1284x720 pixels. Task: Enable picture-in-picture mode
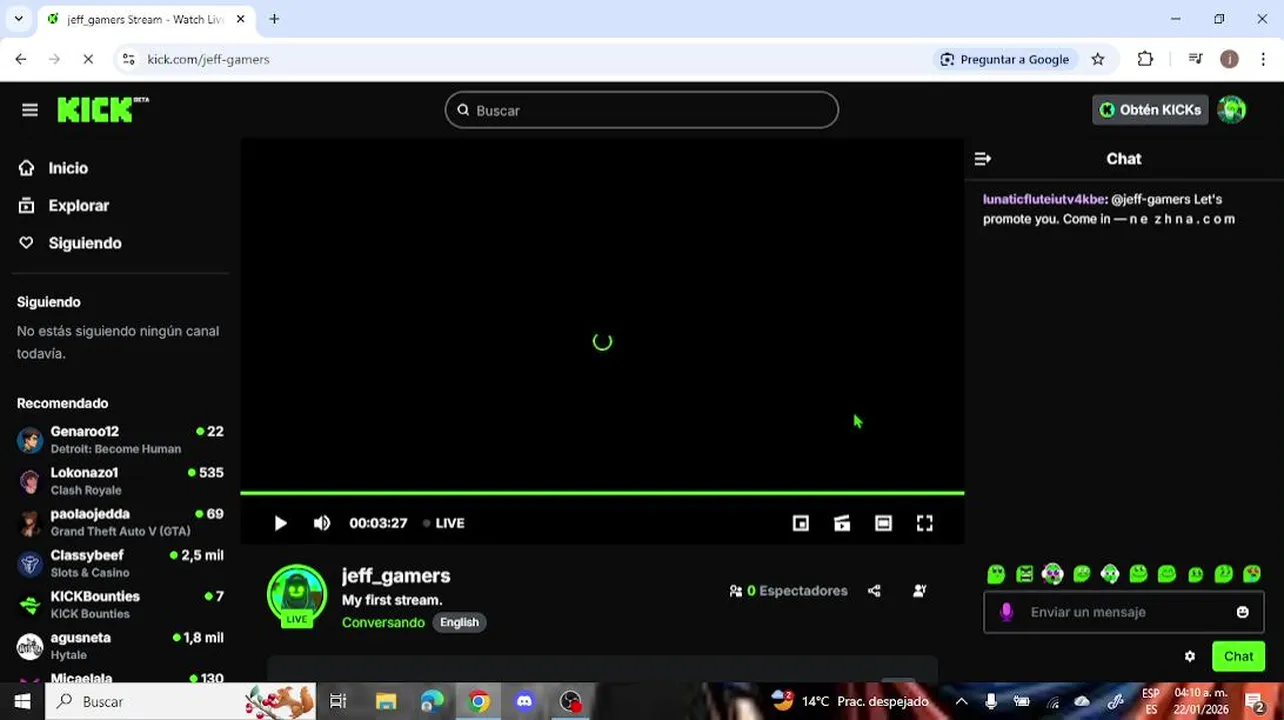(801, 523)
